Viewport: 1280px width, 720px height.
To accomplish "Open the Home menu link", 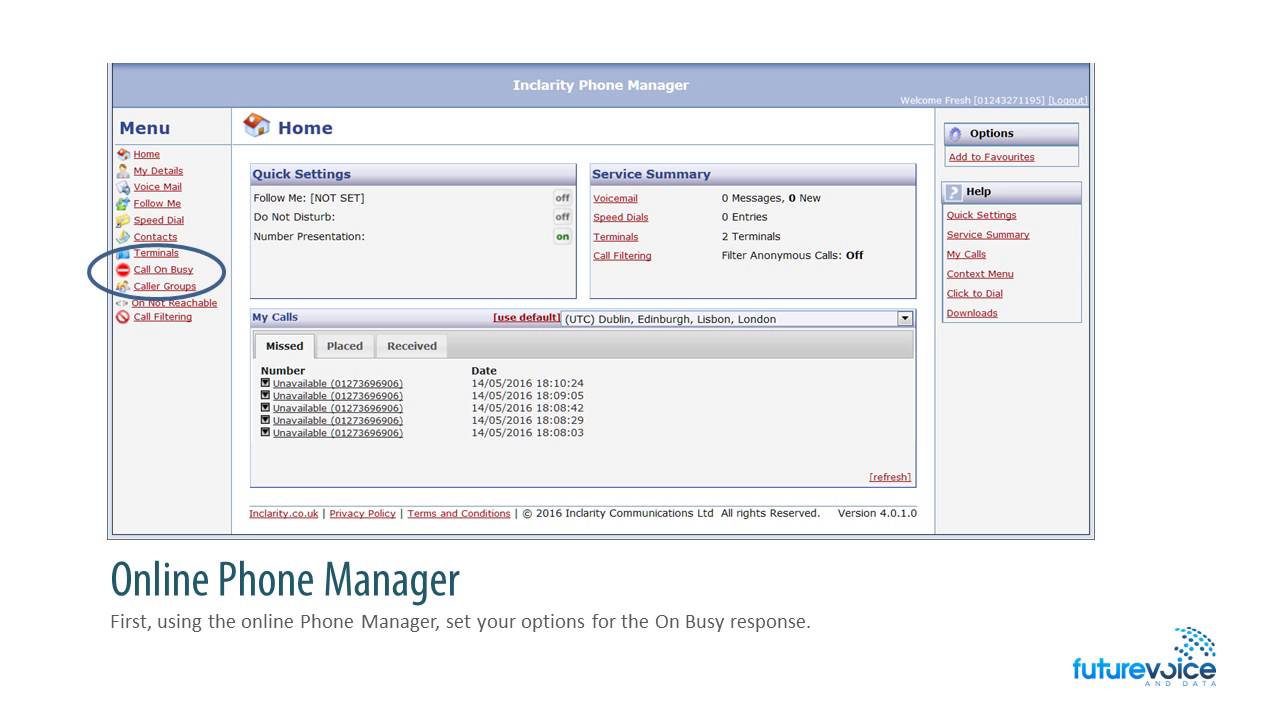I will pyautogui.click(x=147, y=154).
